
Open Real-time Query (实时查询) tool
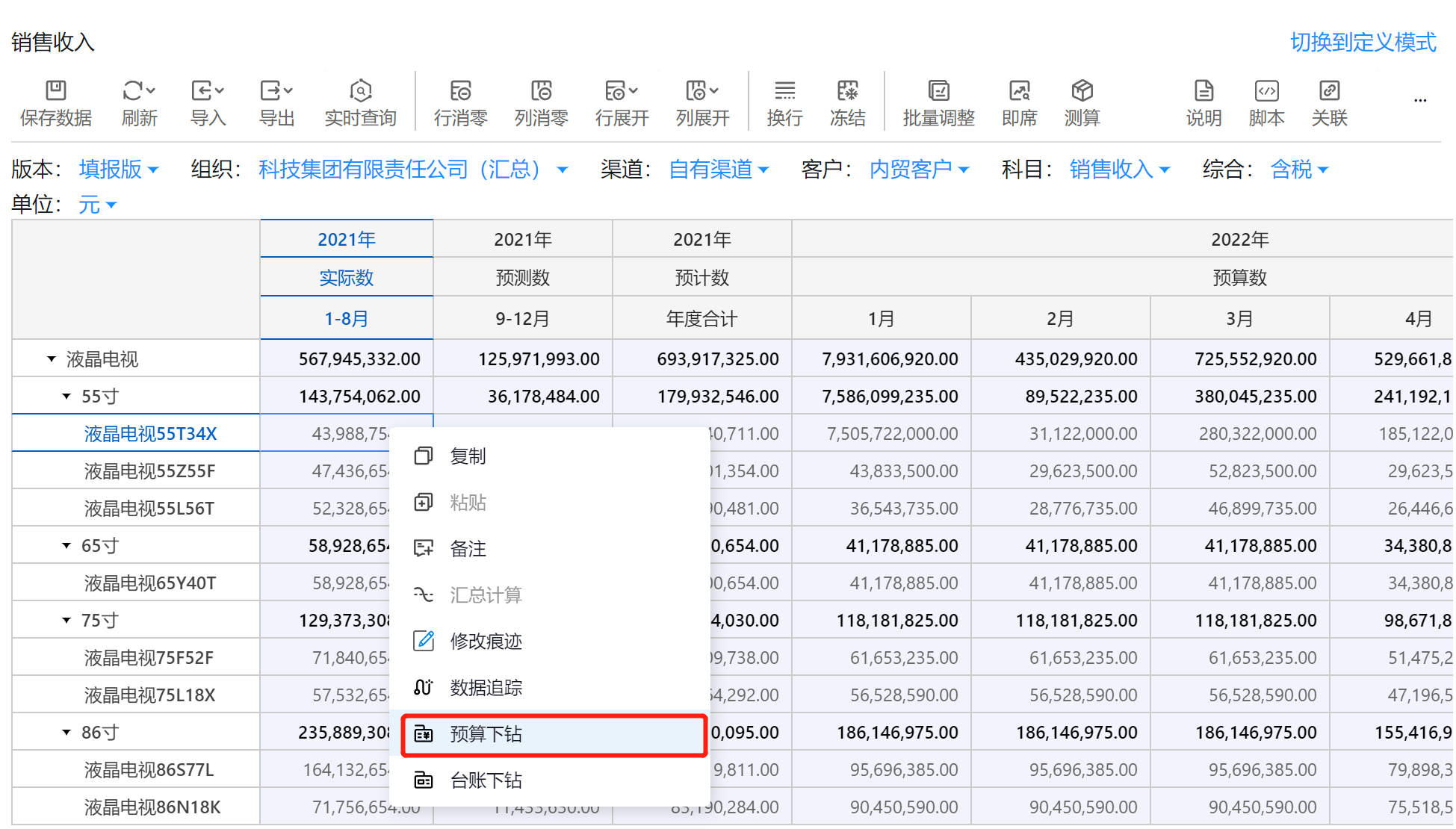[361, 91]
